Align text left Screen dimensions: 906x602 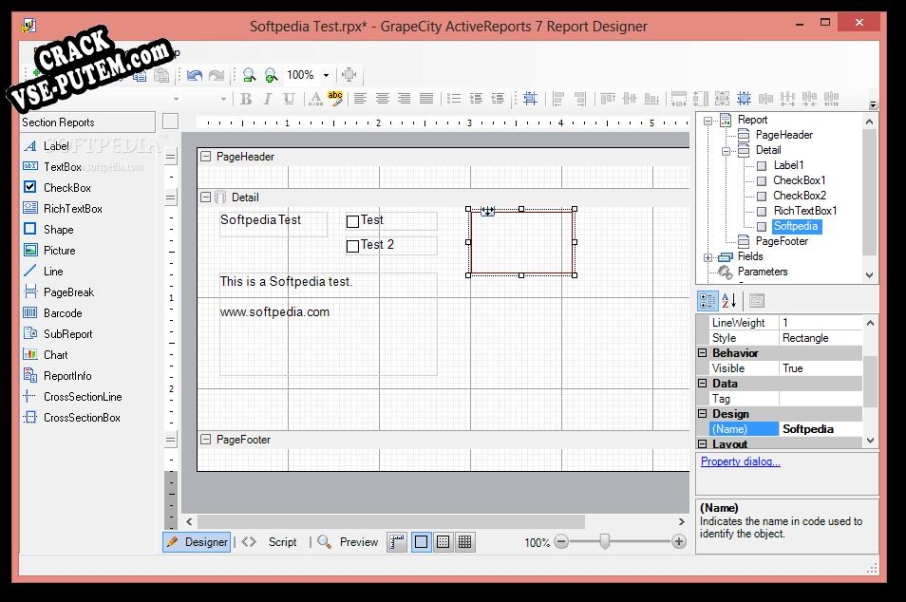(360, 99)
